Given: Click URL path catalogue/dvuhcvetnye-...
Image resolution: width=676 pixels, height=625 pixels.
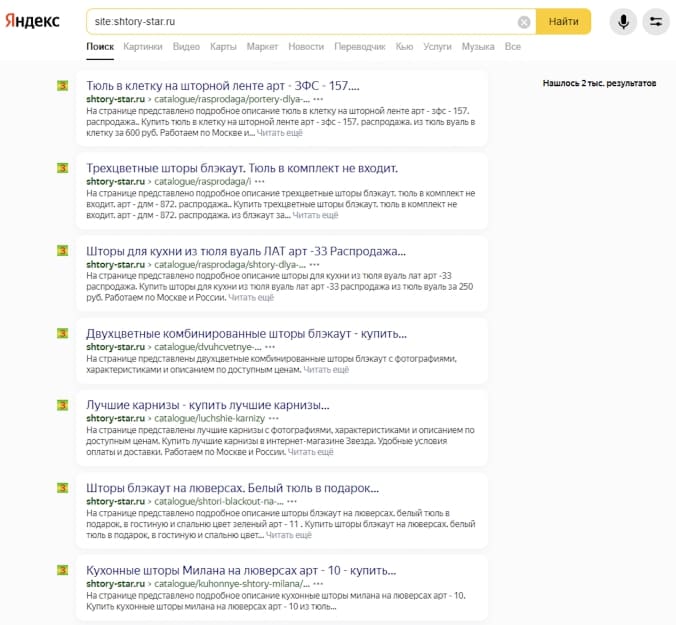Looking at the screenshot, I should [208, 347].
